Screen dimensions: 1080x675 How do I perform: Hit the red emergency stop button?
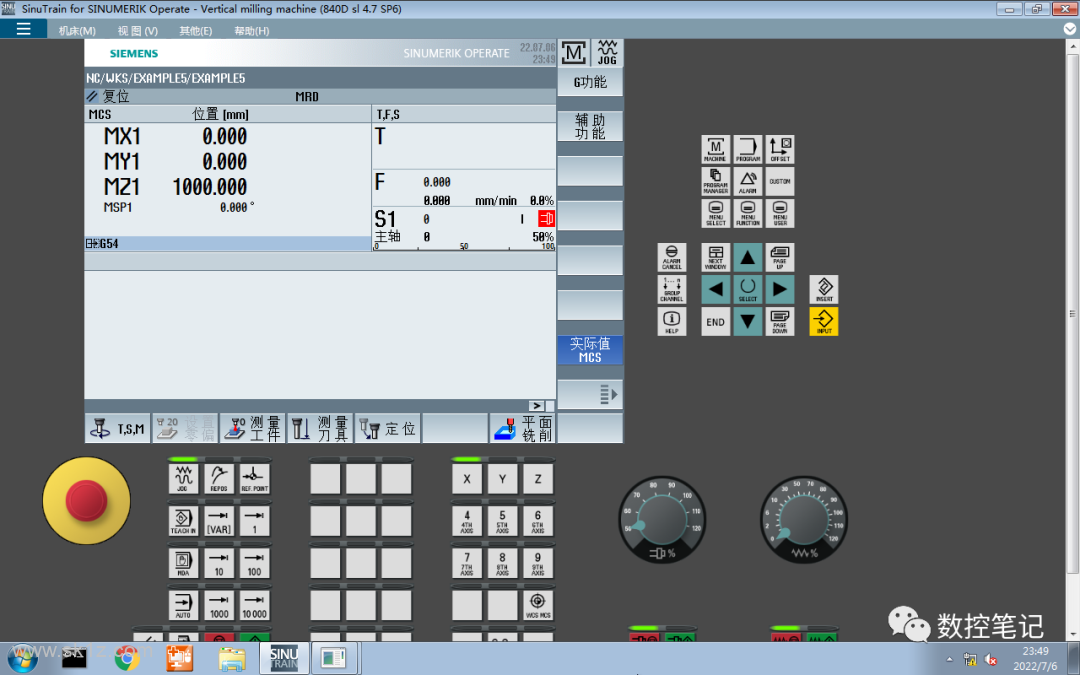click(86, 501)
